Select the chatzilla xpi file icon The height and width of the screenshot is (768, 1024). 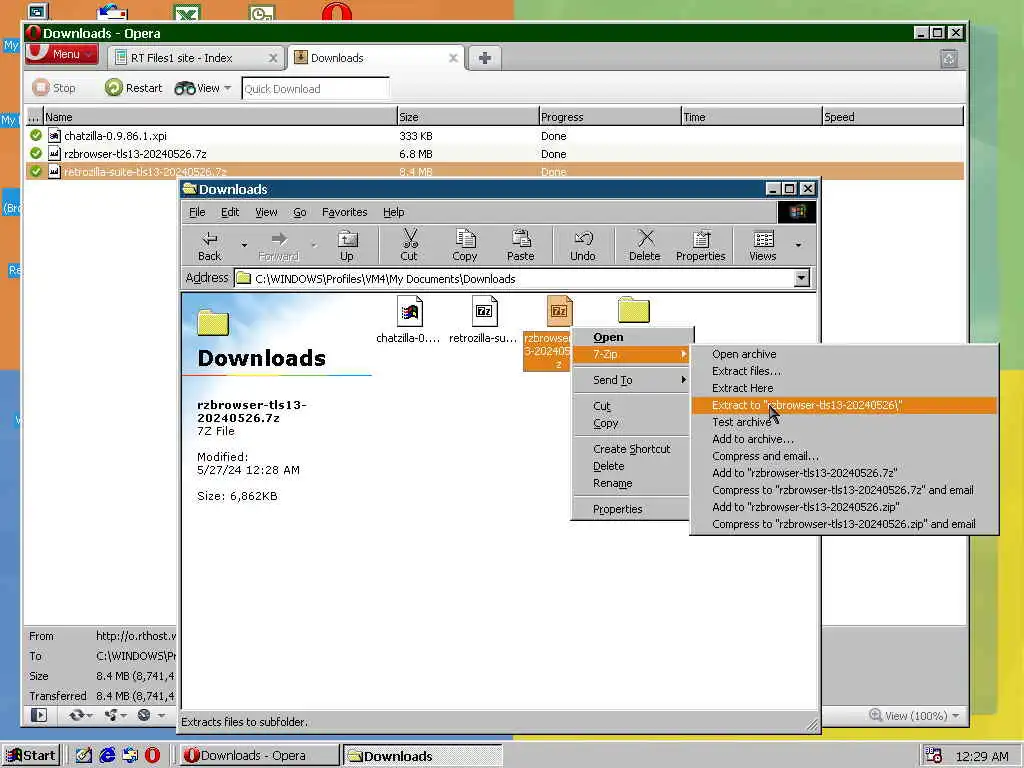409,312
